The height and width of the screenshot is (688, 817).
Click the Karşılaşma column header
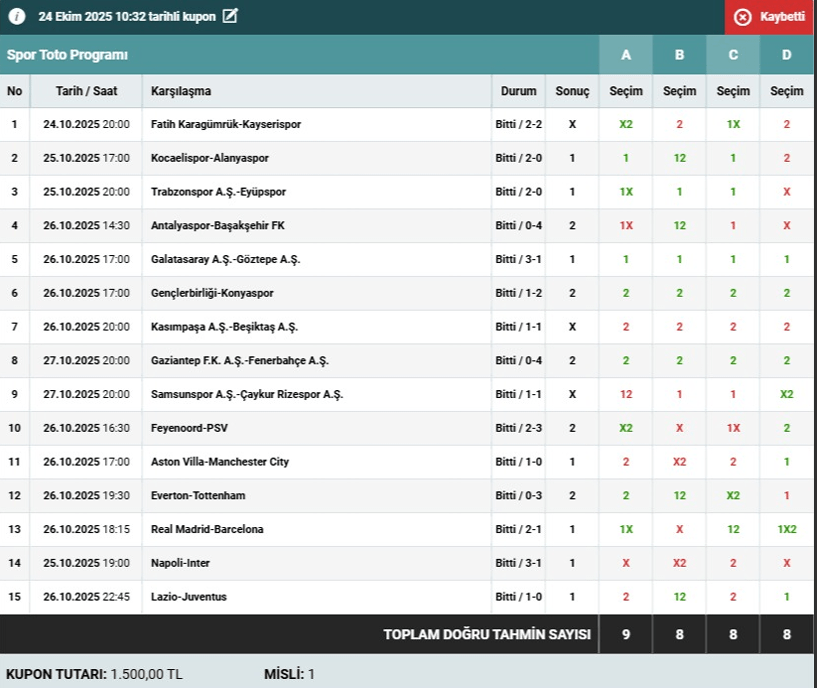(x=181, y=91)
